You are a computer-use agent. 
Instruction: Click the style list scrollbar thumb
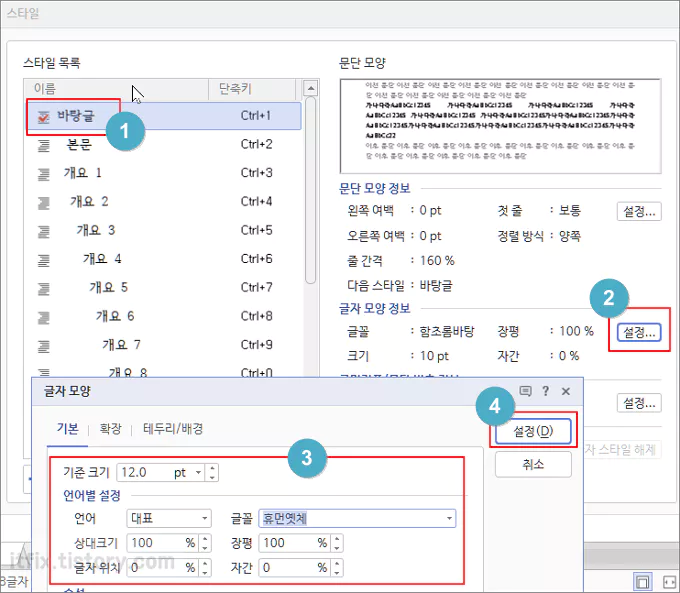point(311,190)
